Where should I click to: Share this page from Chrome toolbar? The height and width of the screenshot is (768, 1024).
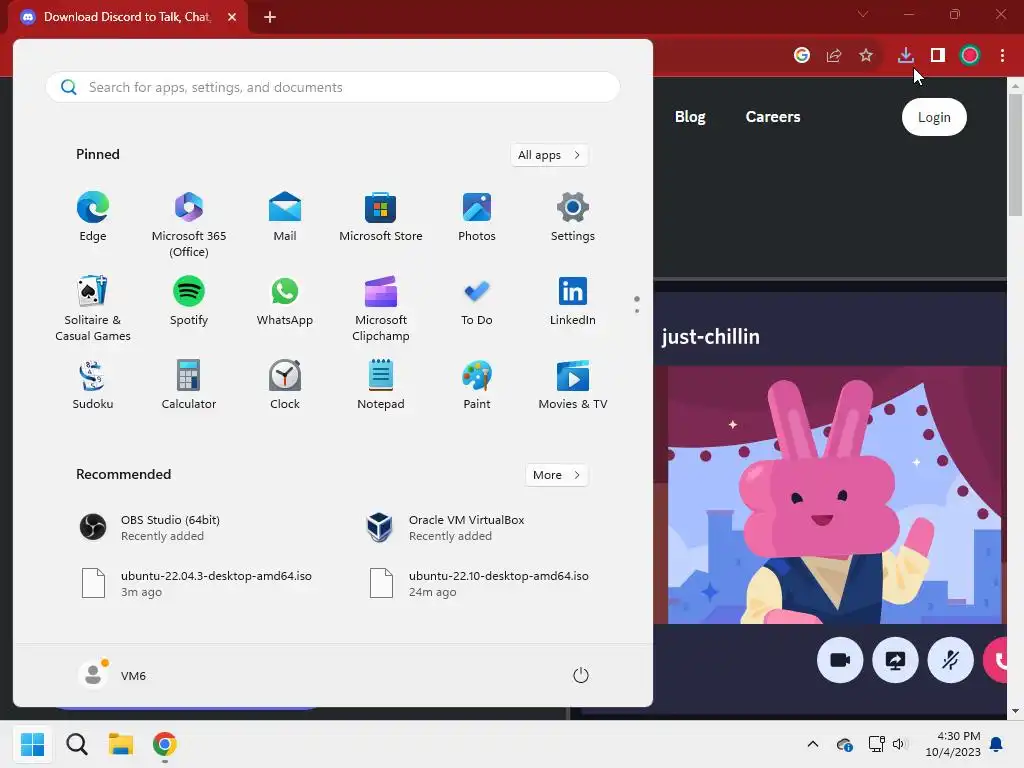pos(833,56)
